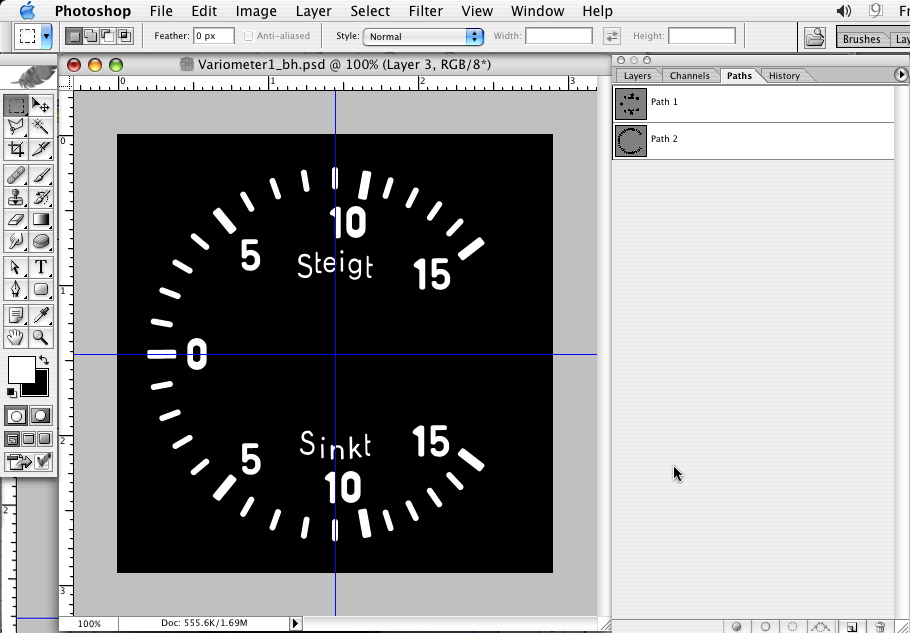Open the Style dropdown set to Normal

pos(422,36)
